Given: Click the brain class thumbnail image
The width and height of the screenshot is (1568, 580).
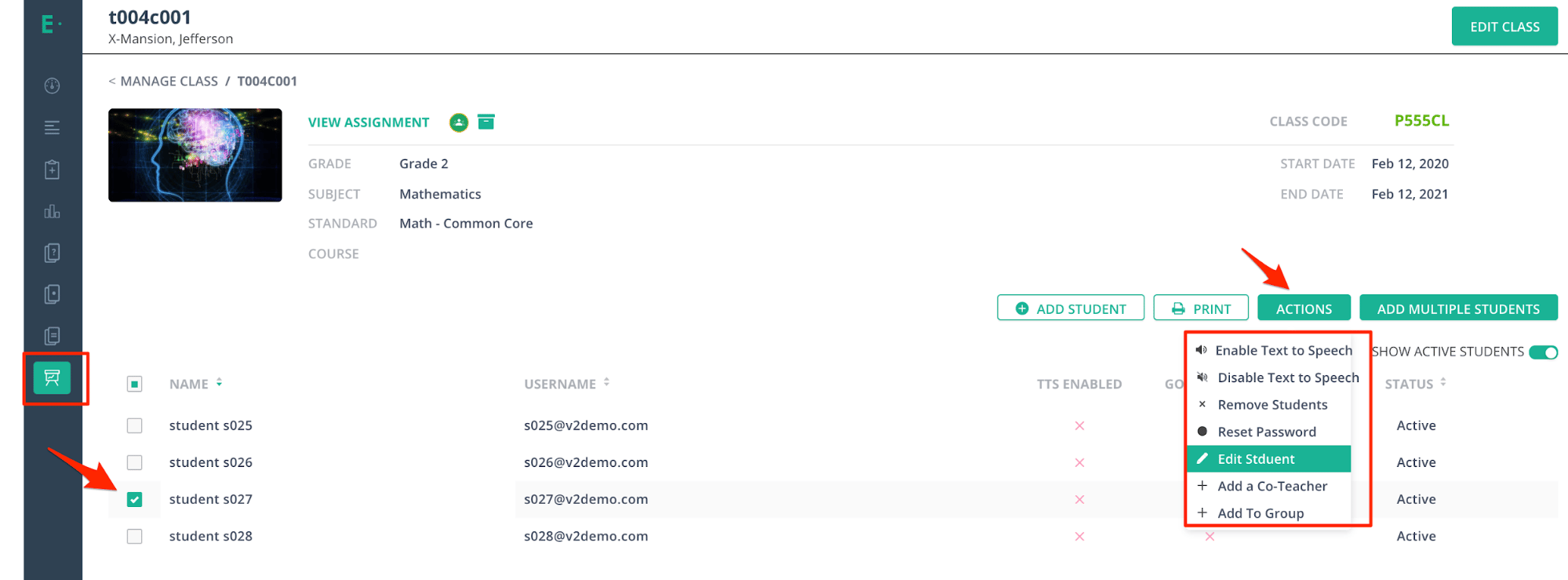Looking at the screenshot, I should click(x=195, y=155).
